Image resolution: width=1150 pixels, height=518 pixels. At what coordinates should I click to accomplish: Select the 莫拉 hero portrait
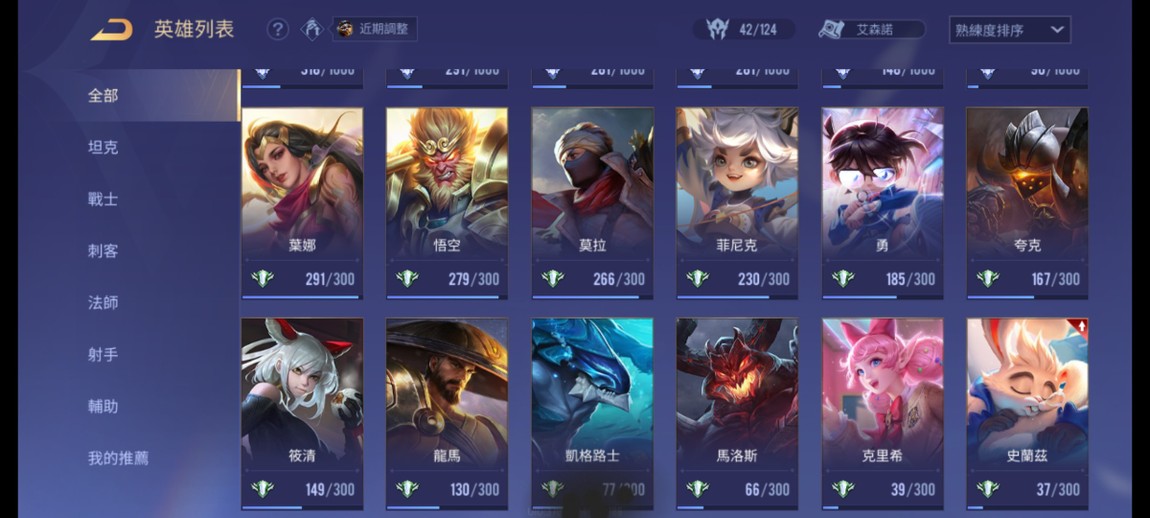pos(593,183)
